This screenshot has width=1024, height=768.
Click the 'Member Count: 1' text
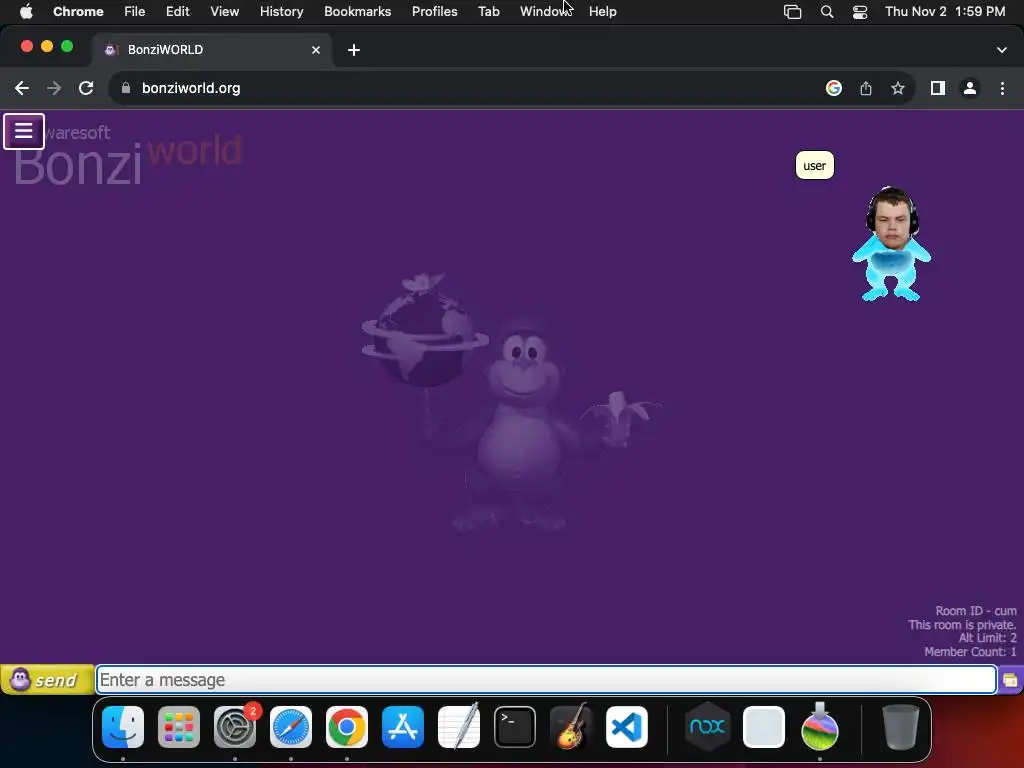(970, 652)
